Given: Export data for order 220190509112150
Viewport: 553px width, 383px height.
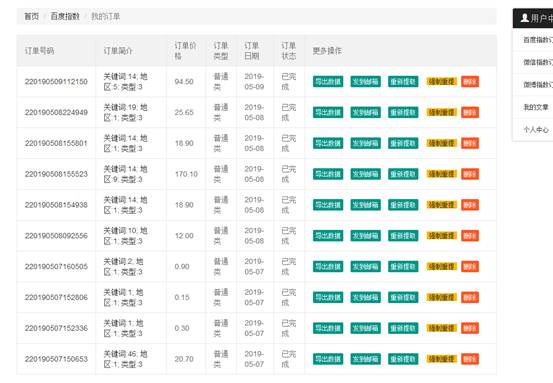Looking at the screenshot, I should coord(328,81).
